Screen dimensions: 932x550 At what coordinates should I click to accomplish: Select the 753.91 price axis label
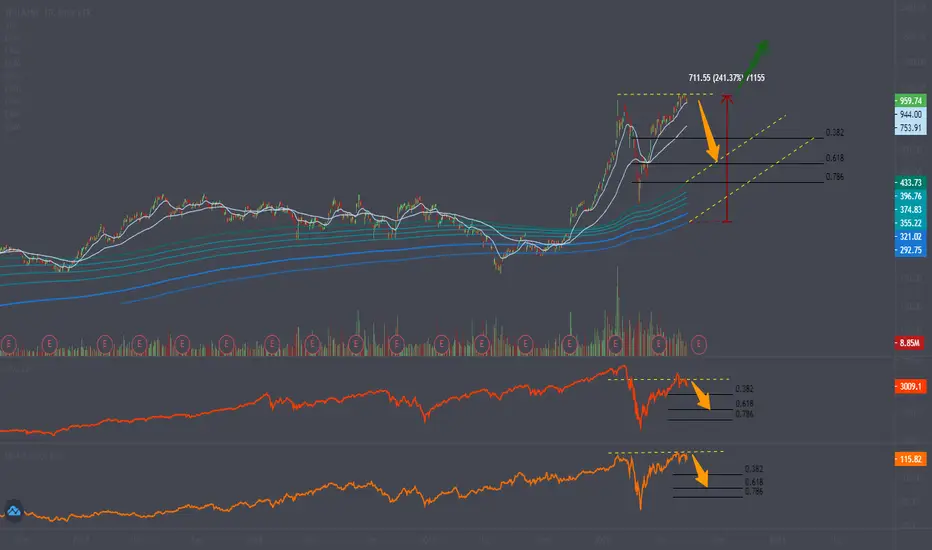[x=910, y=128]
